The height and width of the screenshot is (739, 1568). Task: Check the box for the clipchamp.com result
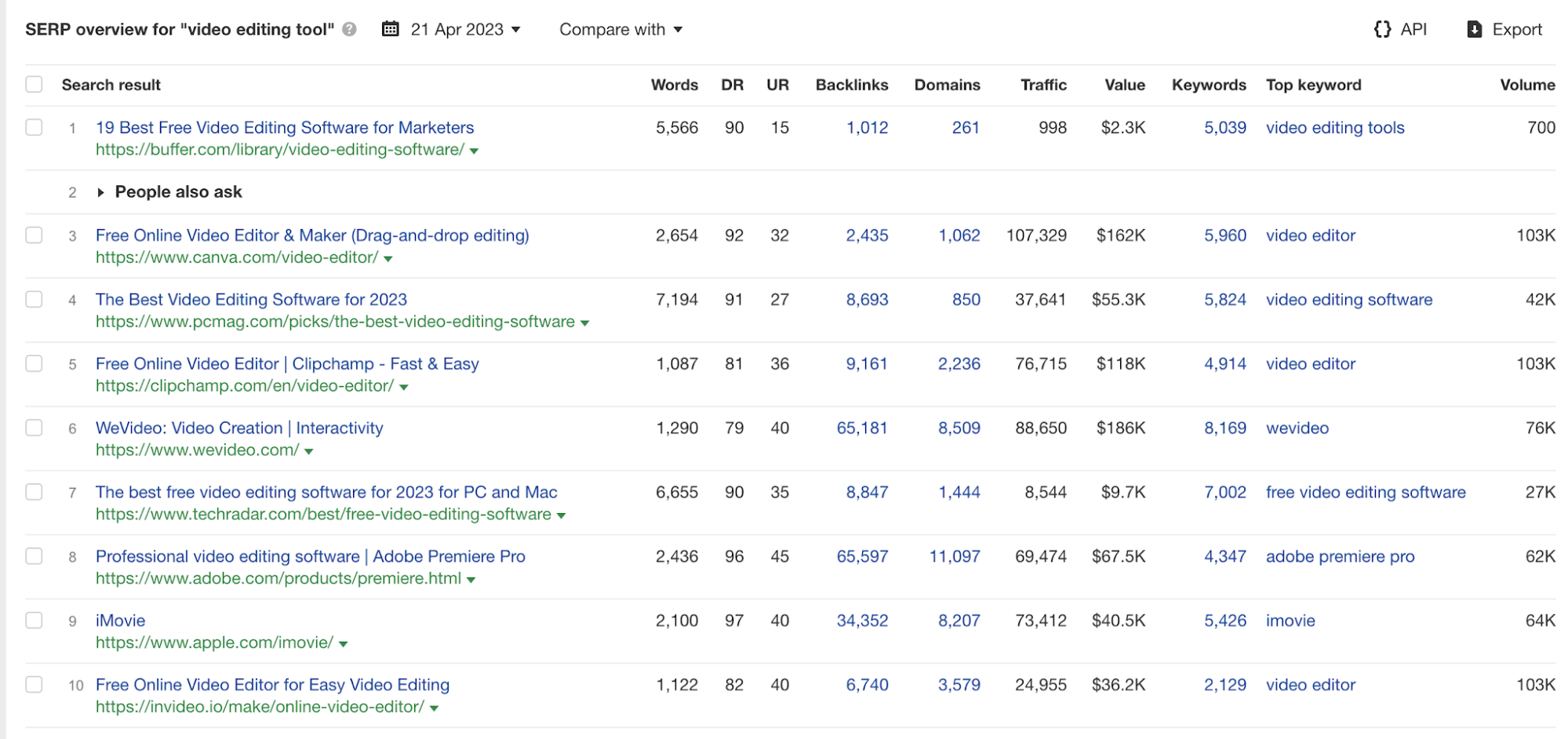[34, 364]
